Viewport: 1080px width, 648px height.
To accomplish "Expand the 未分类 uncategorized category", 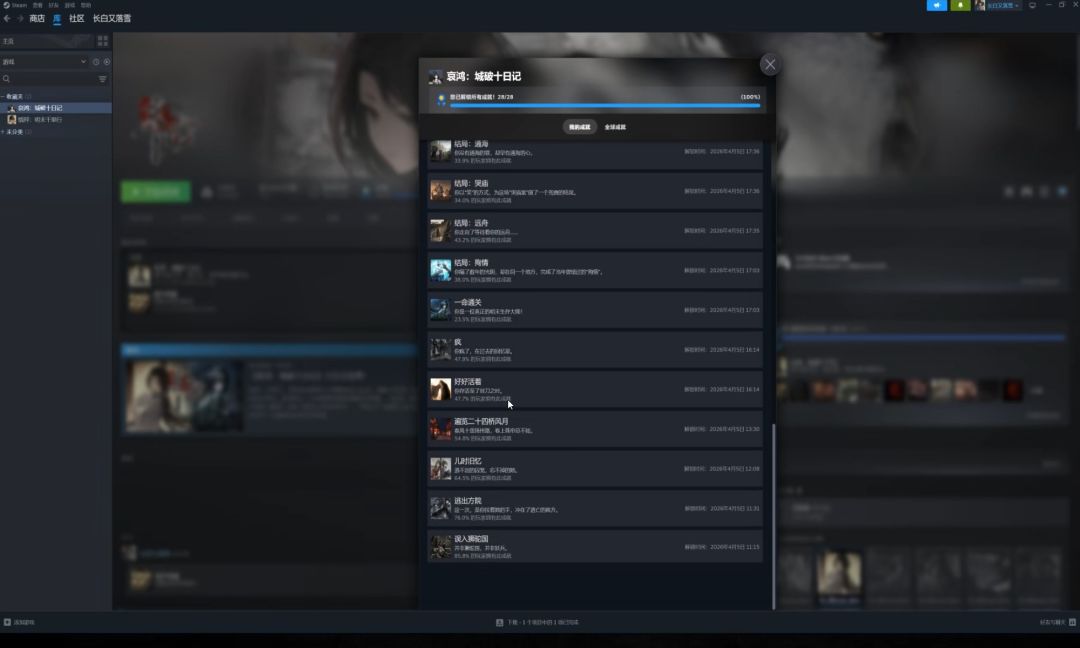I will click(x=14, y=132).
